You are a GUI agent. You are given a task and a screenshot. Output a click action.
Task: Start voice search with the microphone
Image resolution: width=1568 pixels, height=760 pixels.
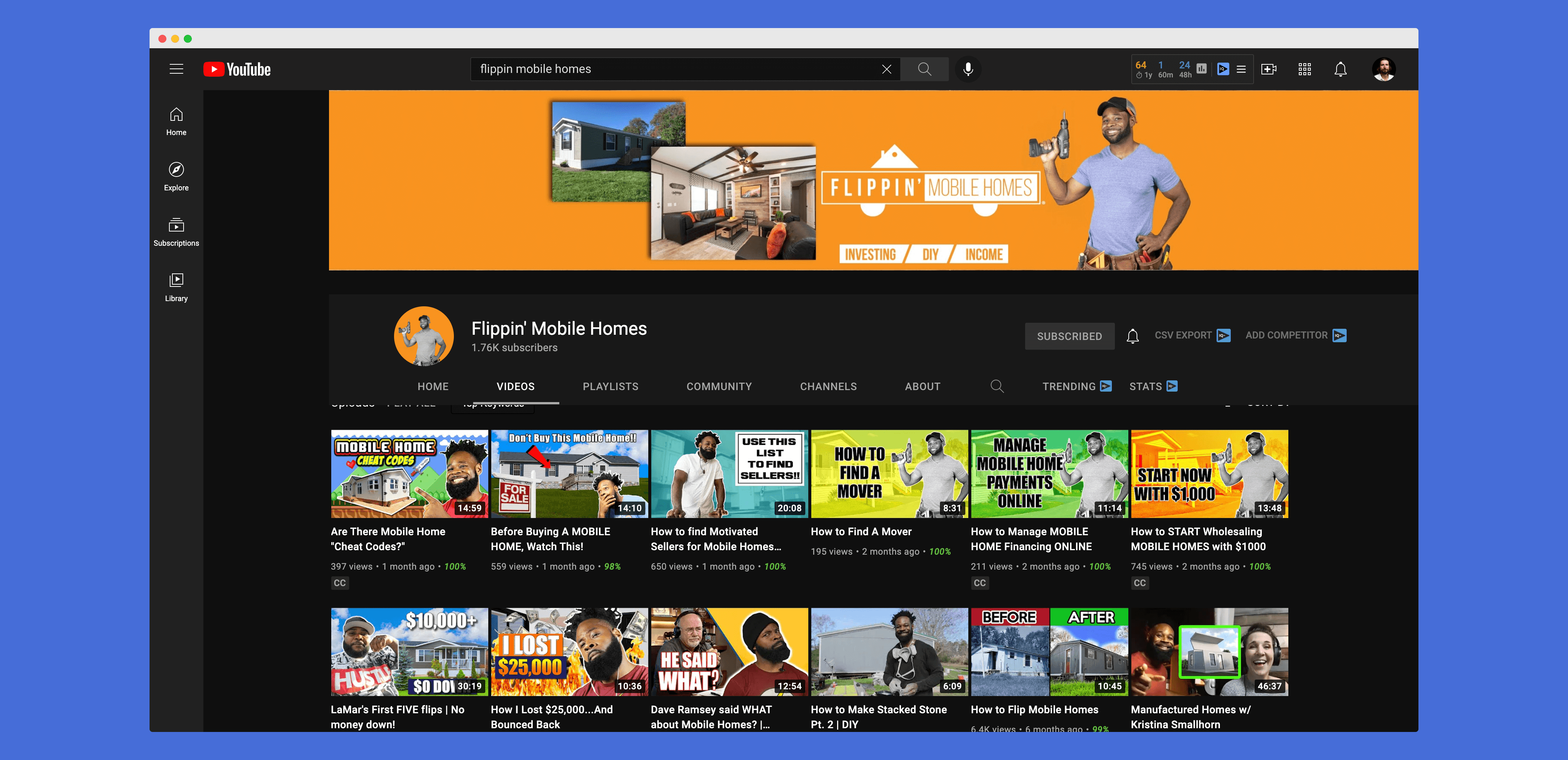pyautogui.click(x=968, y=69)
